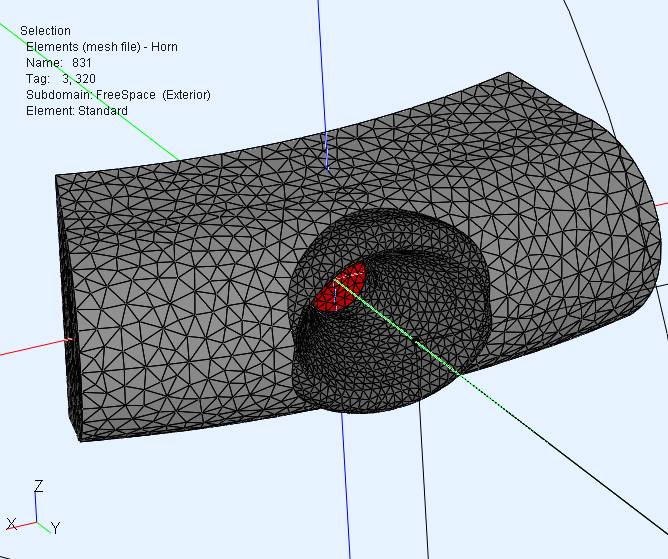Click the 'Tag: 3, 320' line

click(x=60, y=78)
